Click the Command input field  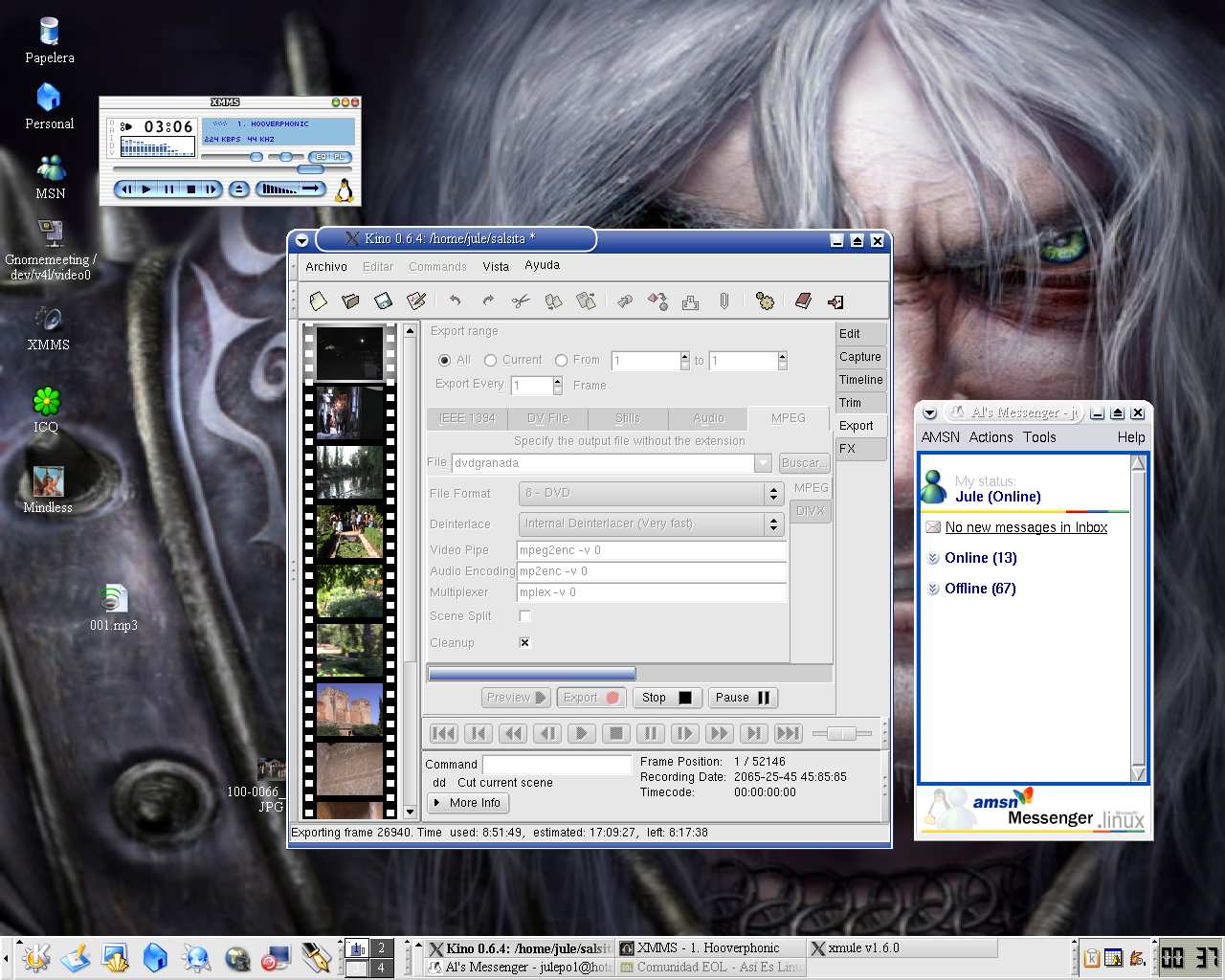click(556, 765)
